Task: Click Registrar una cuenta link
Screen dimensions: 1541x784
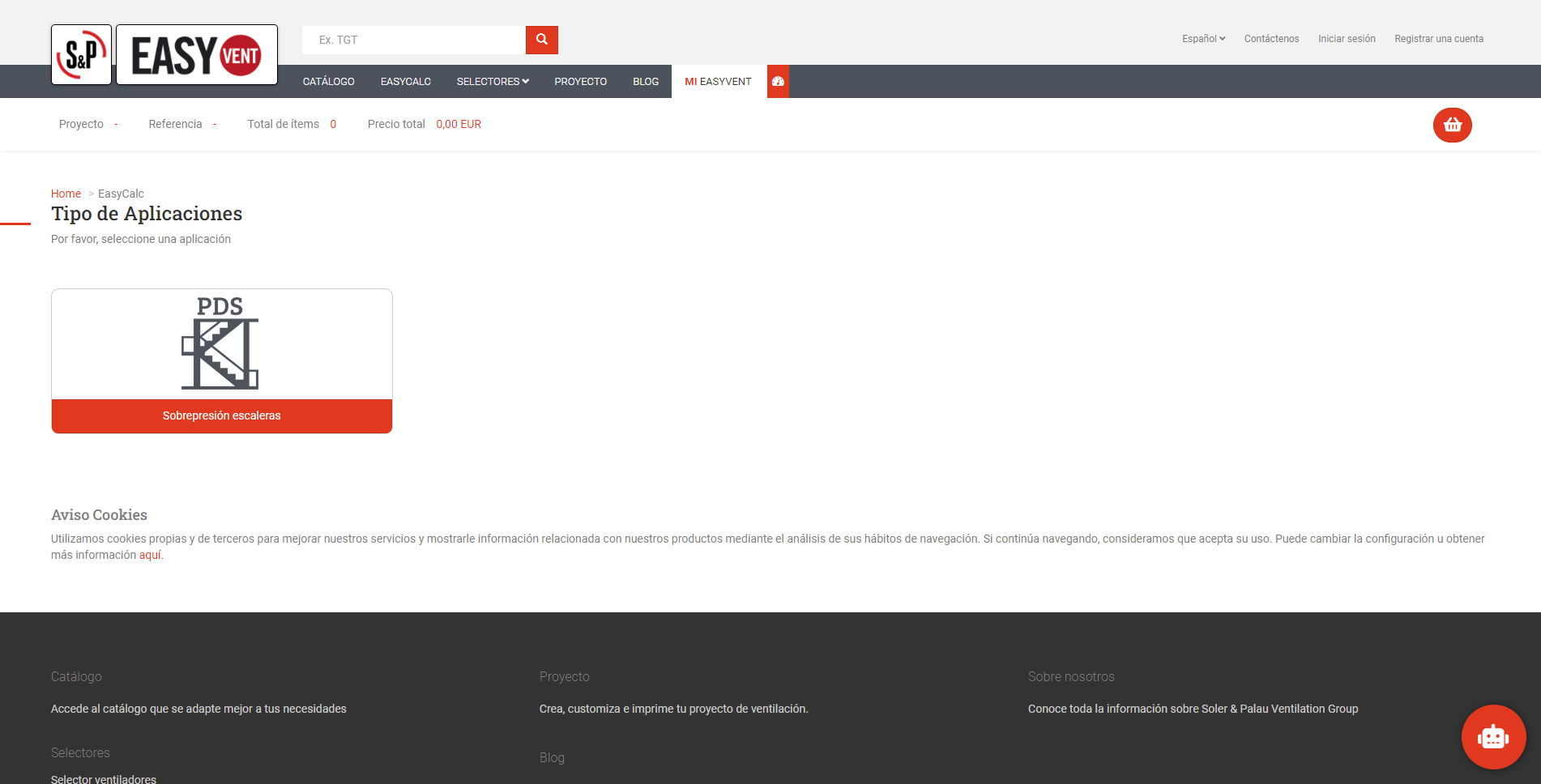Action: pyautogui.click(x=1438, y=39)
